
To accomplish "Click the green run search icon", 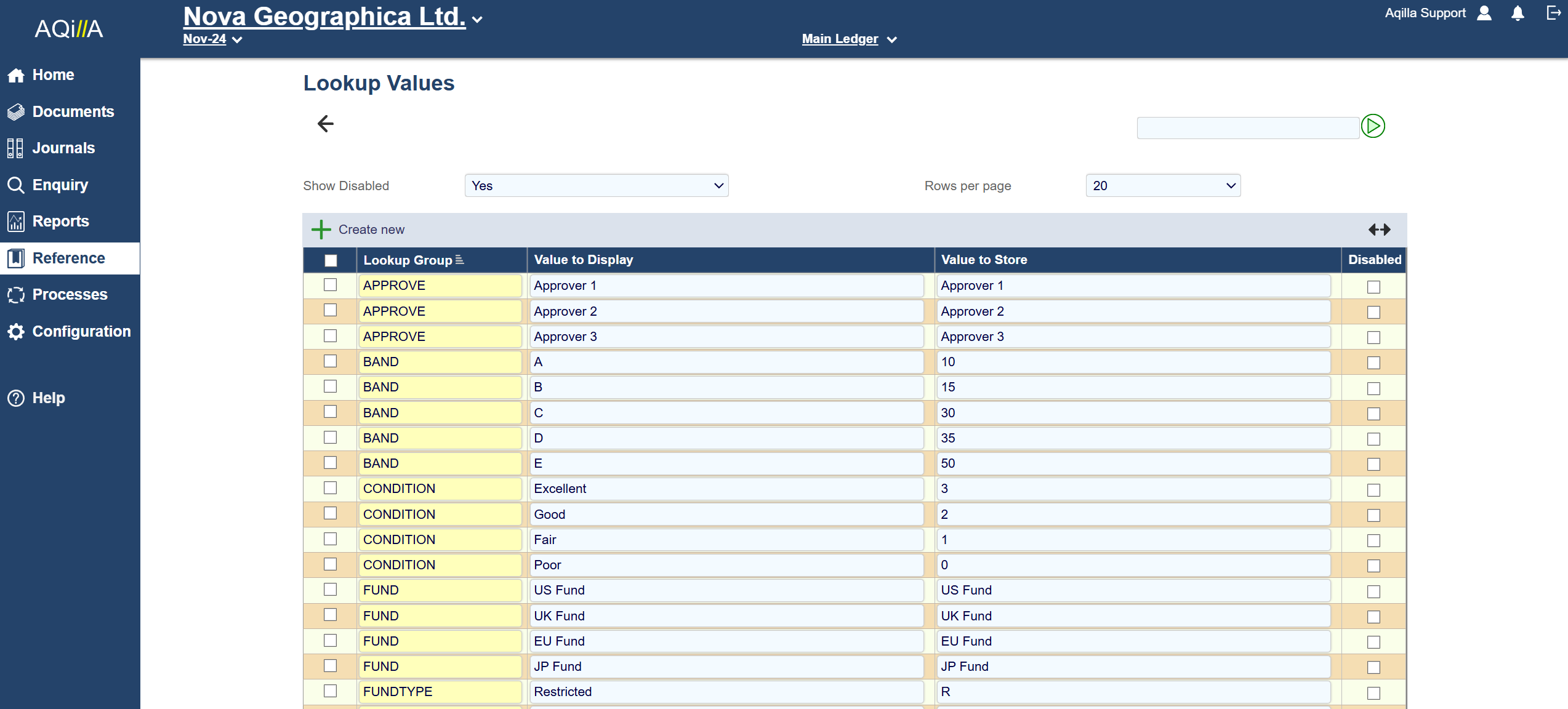I will click(1373, 126).
